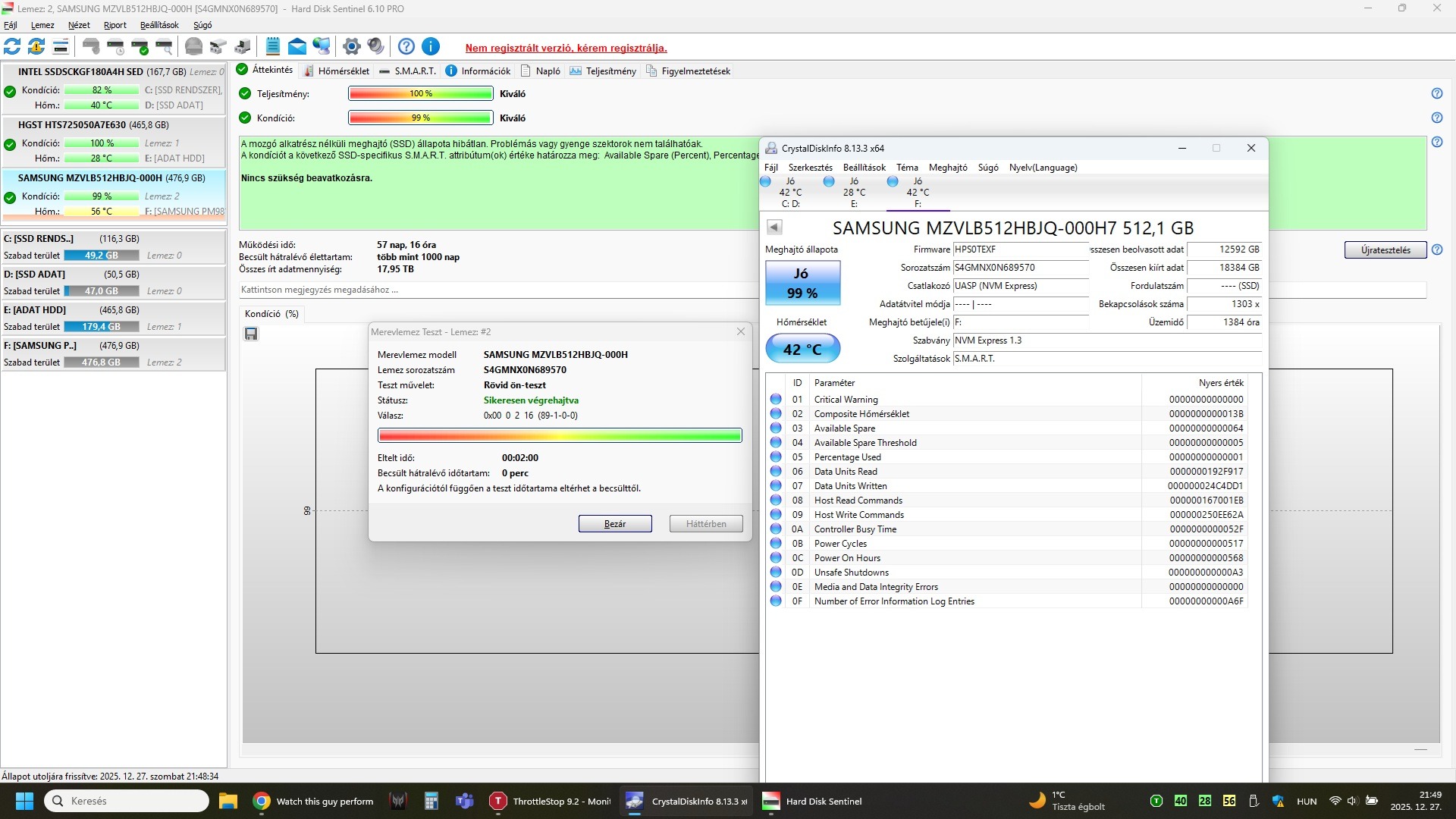Click the refresh with warning icon

[36, 47]
